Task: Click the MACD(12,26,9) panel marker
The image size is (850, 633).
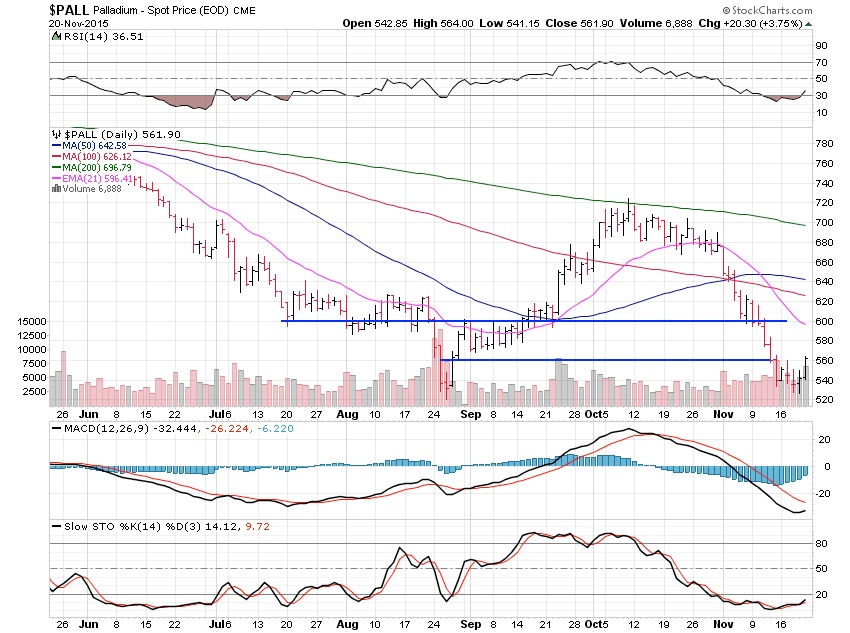Action: pyautogui.click(x=52, y=427)
